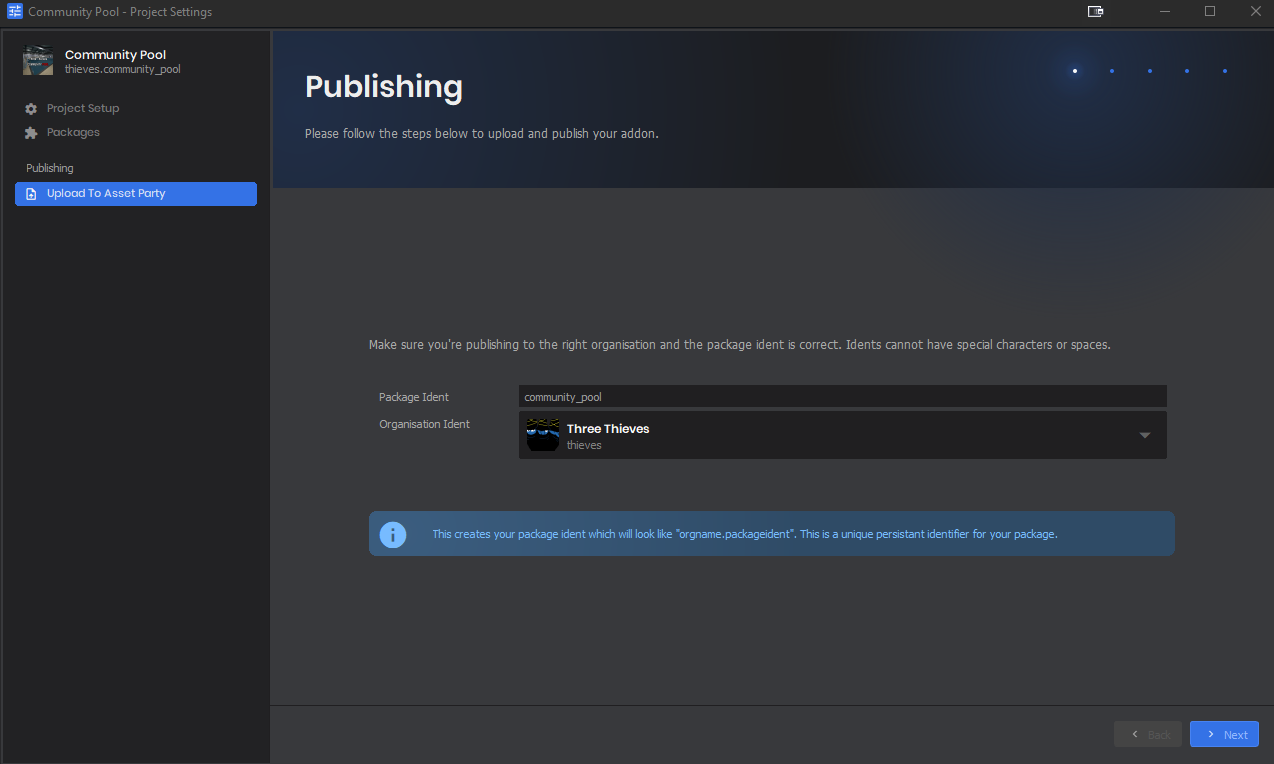Select the second step indicator dot

pos(1112,71)
